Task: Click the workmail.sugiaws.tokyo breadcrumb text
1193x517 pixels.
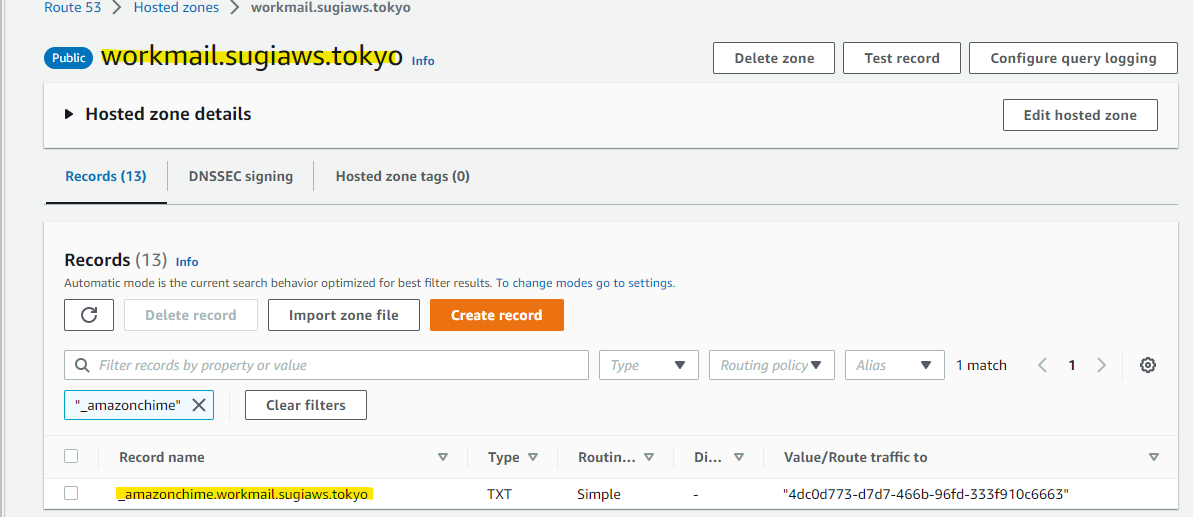Action: 332,8
